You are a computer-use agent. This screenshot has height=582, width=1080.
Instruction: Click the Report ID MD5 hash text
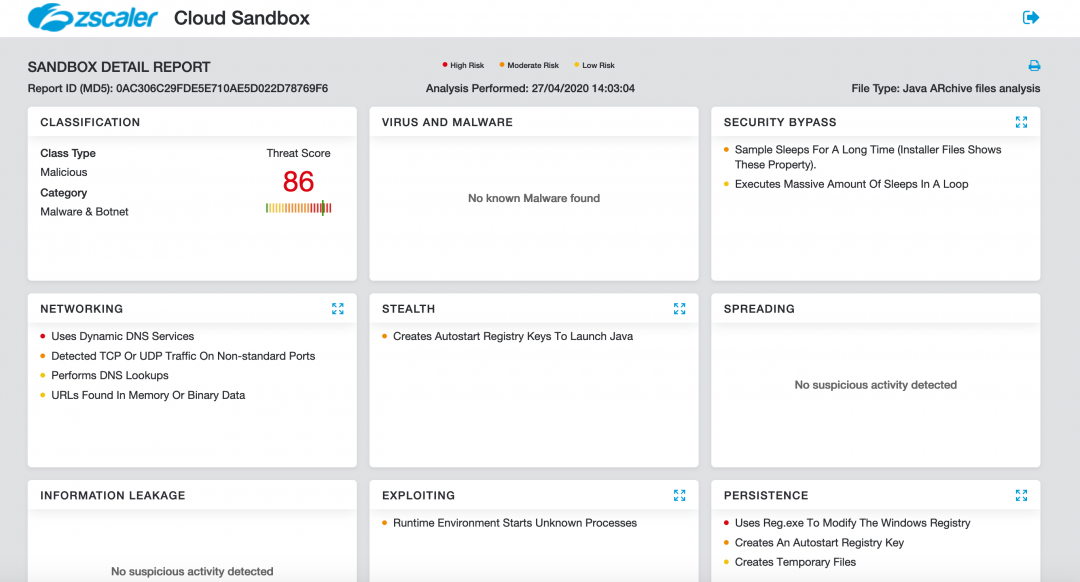click(x=222, y=89)
